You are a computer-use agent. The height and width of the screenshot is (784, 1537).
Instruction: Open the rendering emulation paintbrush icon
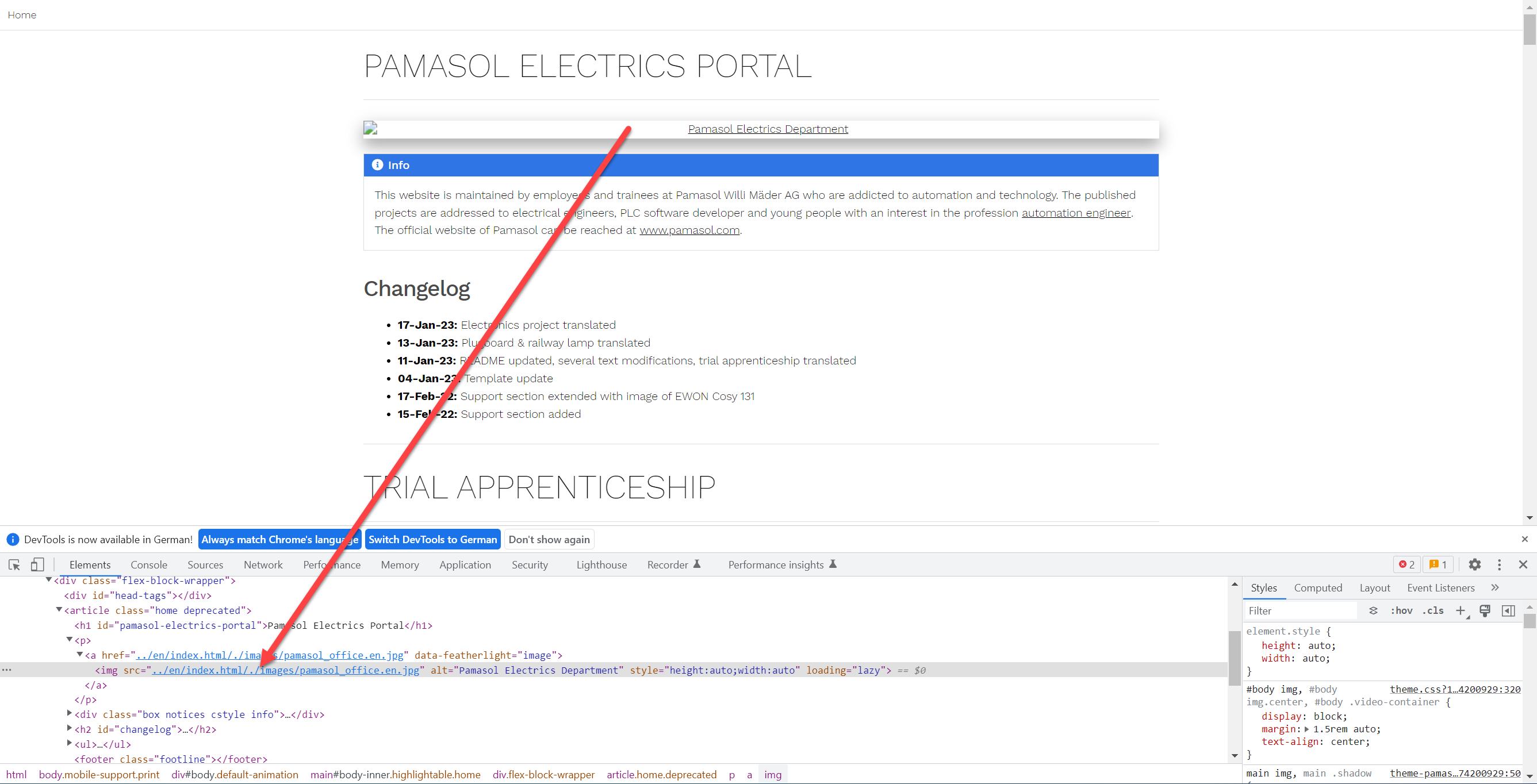tap(1485, 610)
